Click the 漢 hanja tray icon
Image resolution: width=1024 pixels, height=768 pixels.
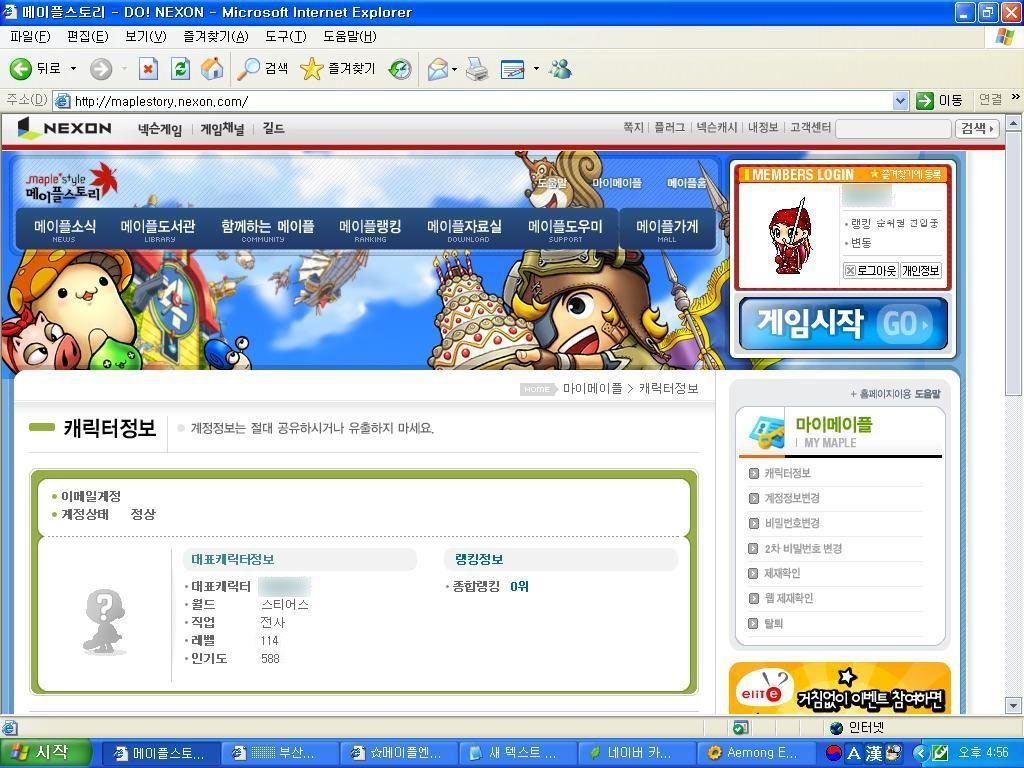pyautogui.click(x=874, y=752)
